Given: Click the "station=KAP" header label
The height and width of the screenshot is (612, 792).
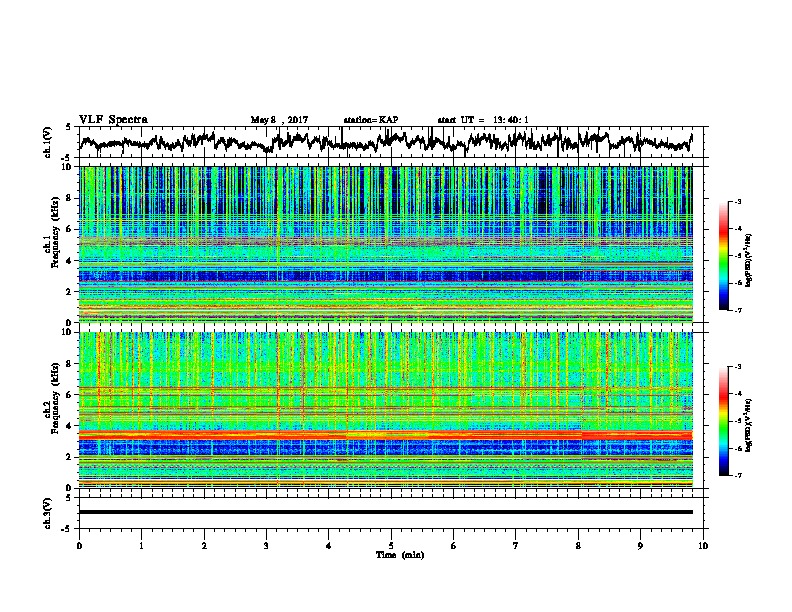Looking at the screenshot, I should [x=371, y=120].
